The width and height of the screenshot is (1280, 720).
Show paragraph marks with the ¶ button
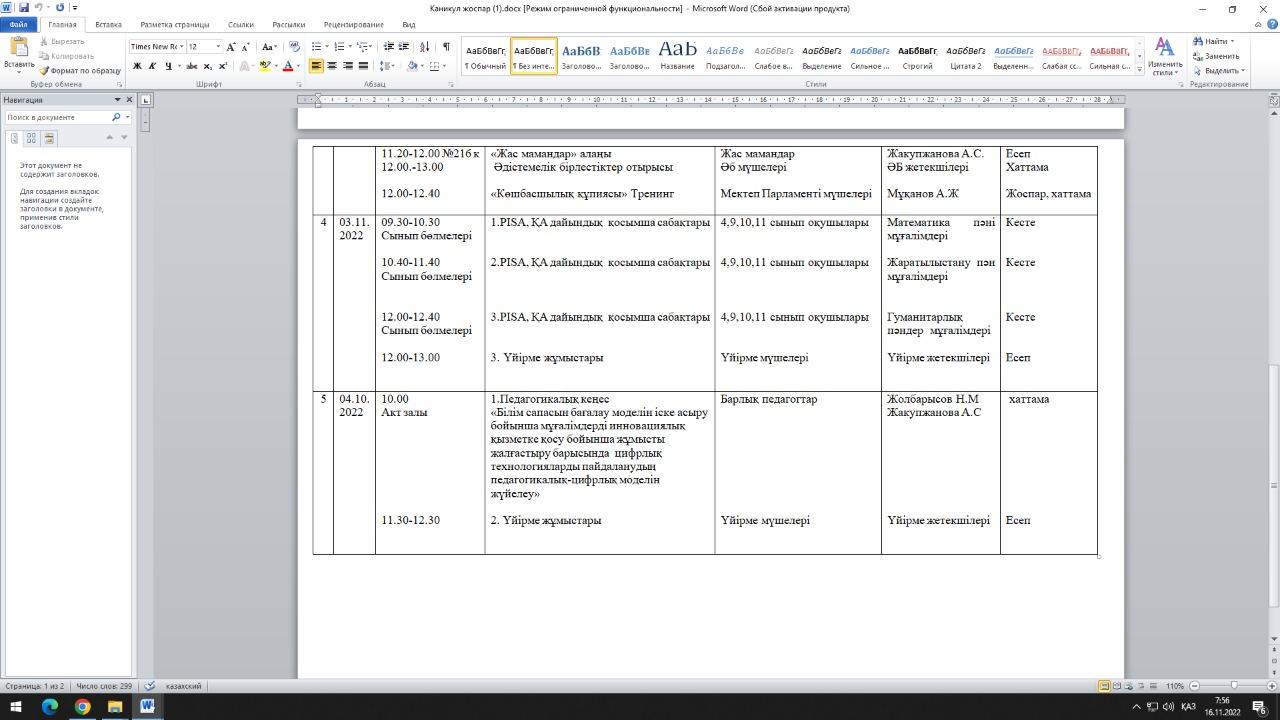point(446,46)
